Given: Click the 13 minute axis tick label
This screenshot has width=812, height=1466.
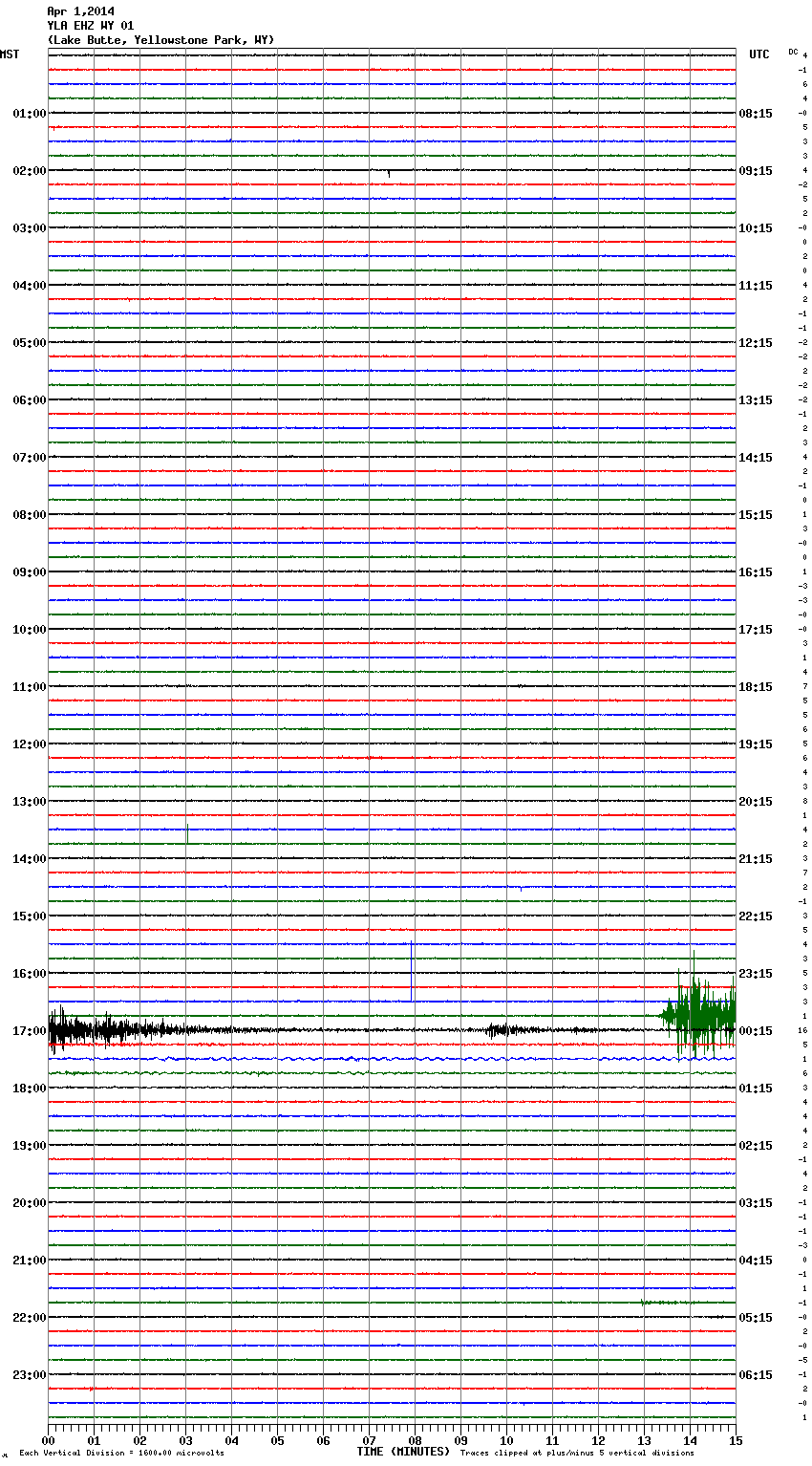Looking at the screenshot, I should (644, 1440).
